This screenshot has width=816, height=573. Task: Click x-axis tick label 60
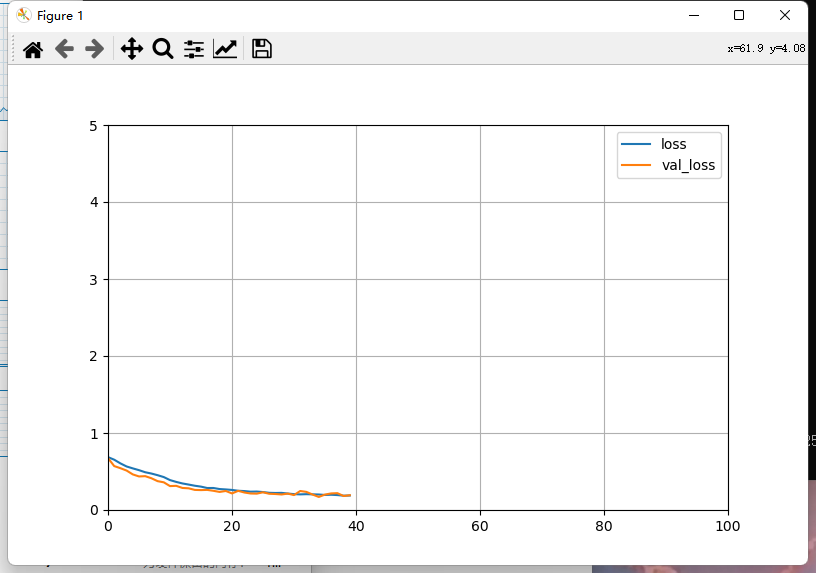pos(480,526)
